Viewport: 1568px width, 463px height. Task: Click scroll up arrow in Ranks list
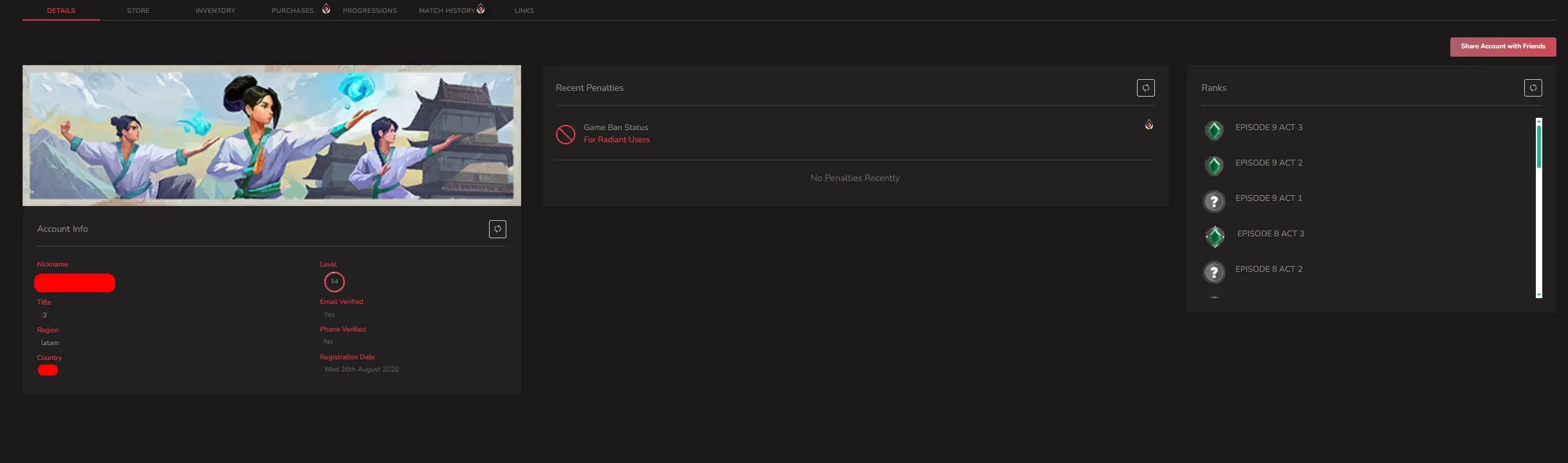coord(1538,121)
